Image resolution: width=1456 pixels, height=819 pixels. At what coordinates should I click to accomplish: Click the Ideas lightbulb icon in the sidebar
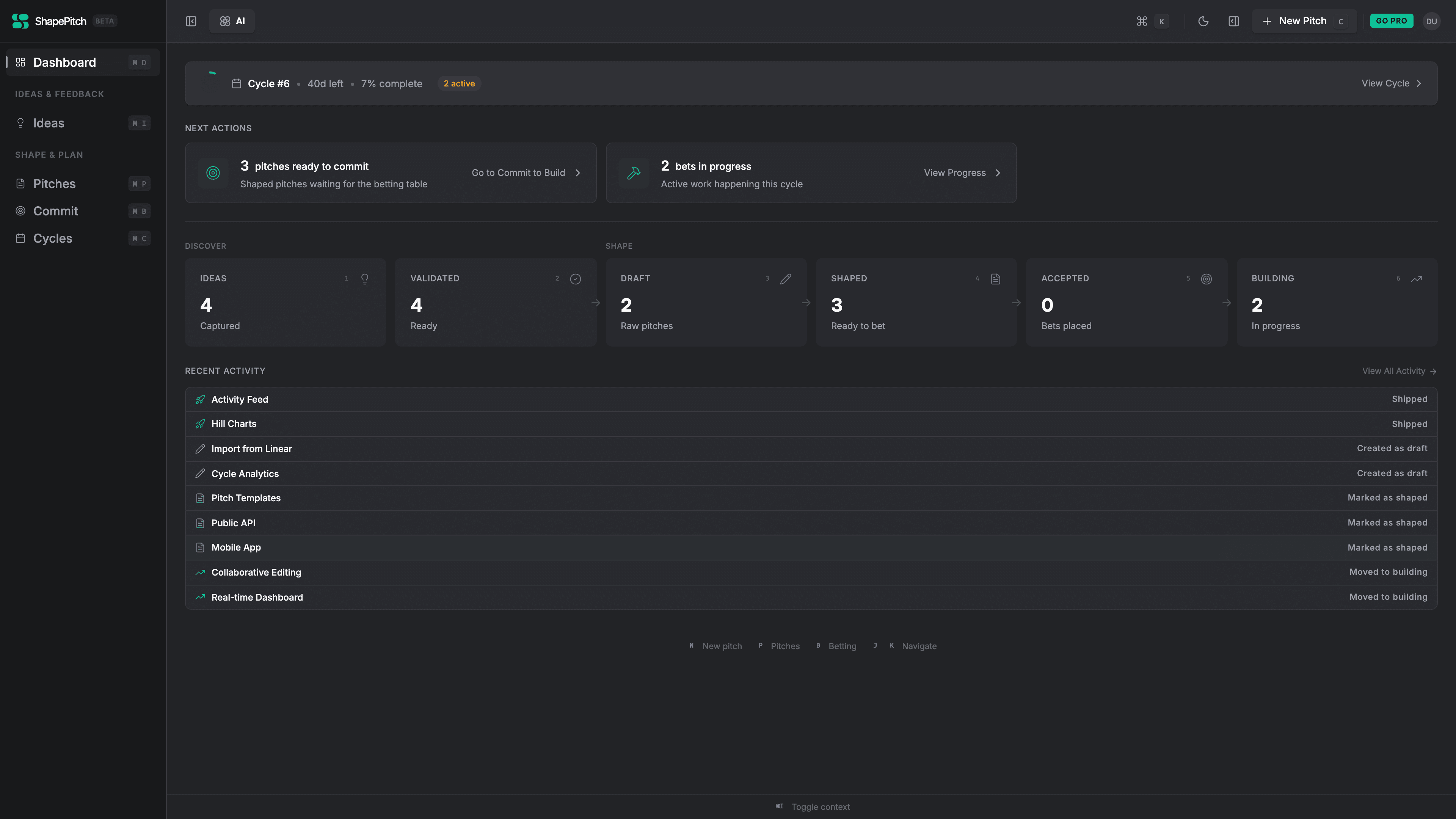[x=20, y=122]
